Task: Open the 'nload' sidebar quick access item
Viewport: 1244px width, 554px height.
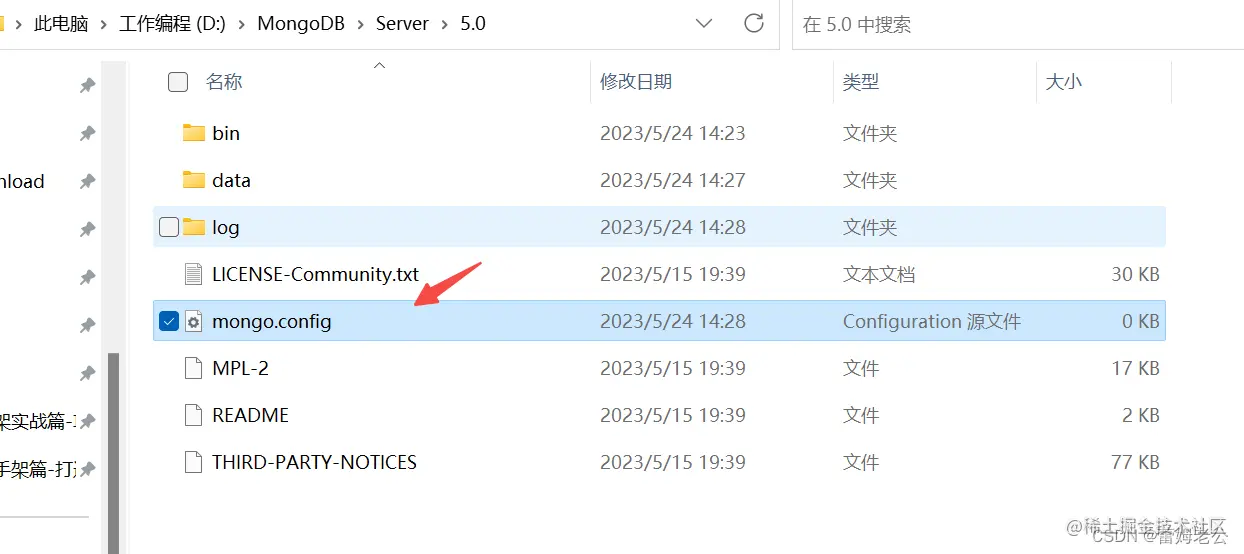Action: [x=22, y=181]
